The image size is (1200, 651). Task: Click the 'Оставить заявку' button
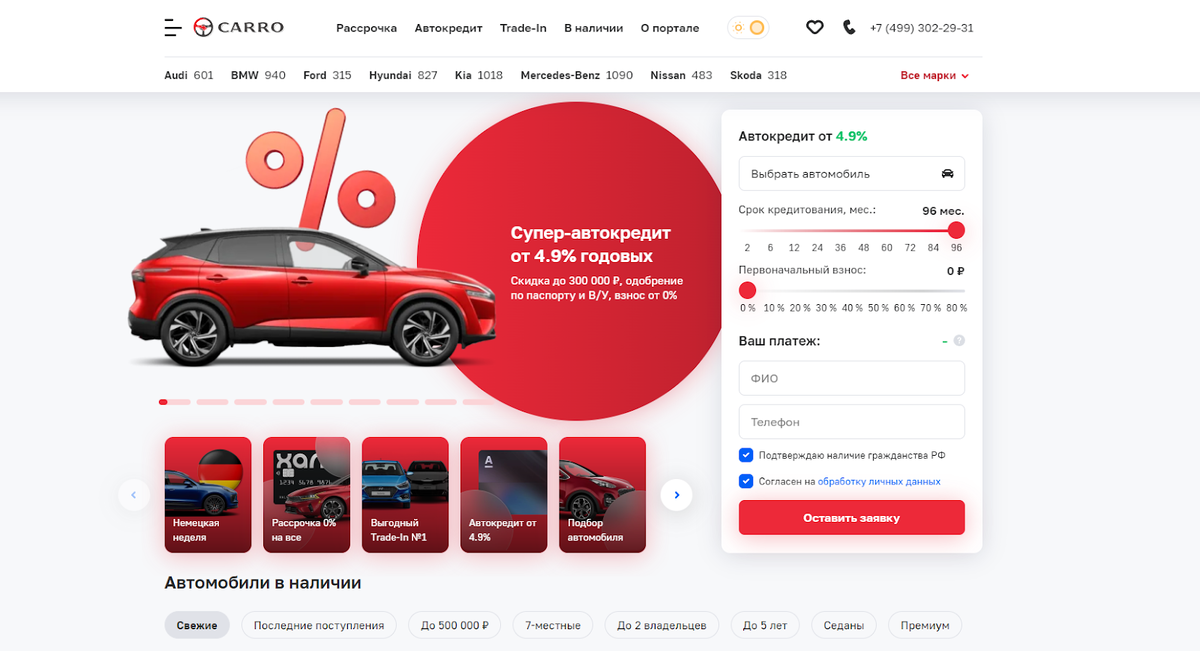pyautogui.click(x=852, y=518)
